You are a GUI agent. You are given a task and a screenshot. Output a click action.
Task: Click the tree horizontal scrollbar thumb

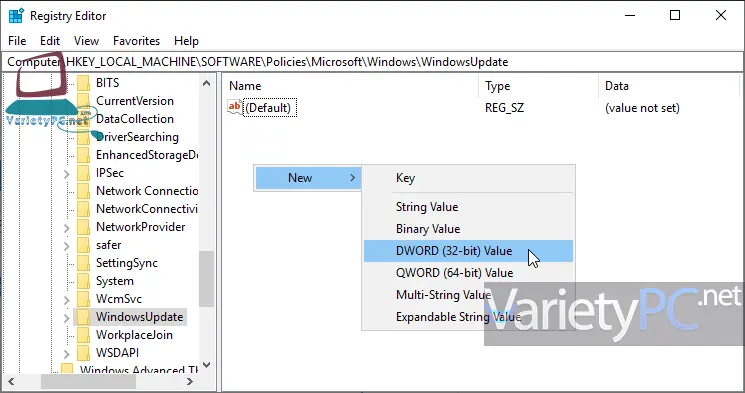[x=88, y=381]
